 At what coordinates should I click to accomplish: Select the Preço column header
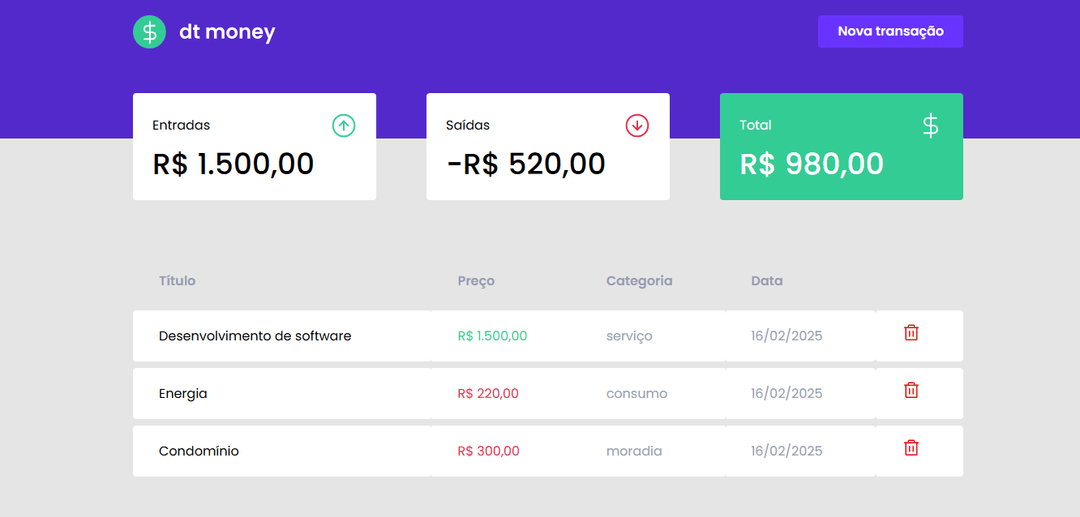pos(476,281)
